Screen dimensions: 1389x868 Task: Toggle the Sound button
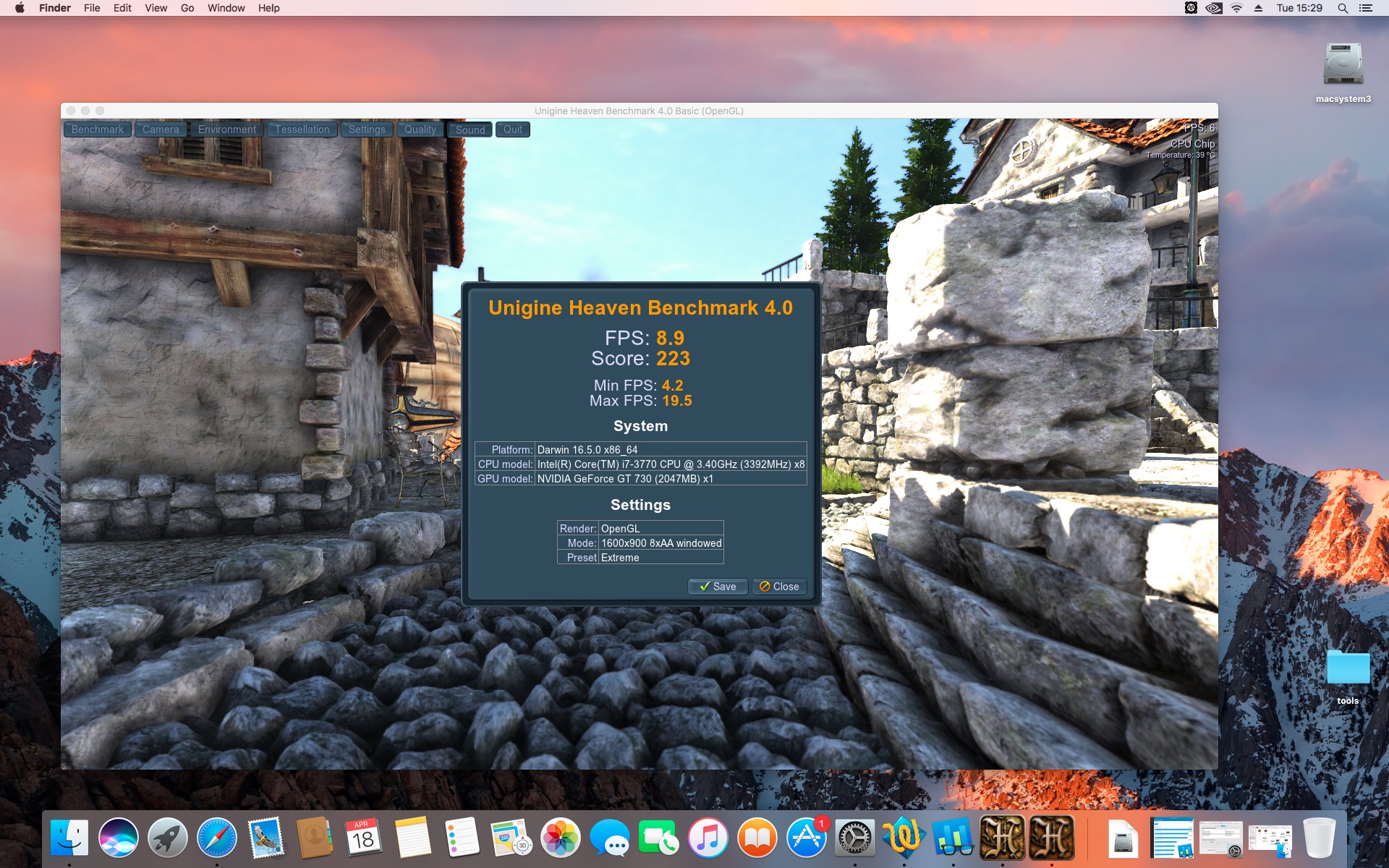coord(470,129)
